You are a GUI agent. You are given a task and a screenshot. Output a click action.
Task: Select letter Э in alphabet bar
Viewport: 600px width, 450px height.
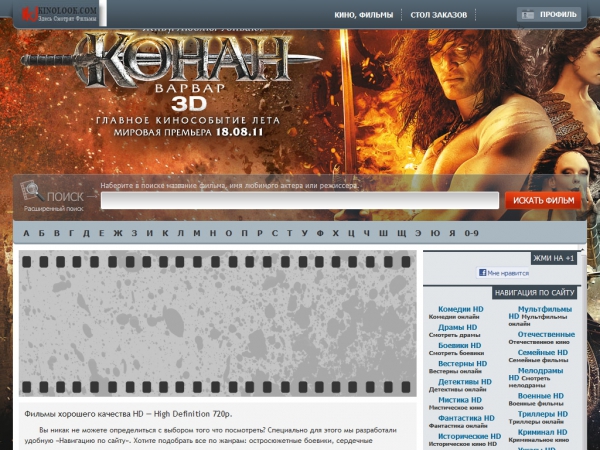point(418,233)
